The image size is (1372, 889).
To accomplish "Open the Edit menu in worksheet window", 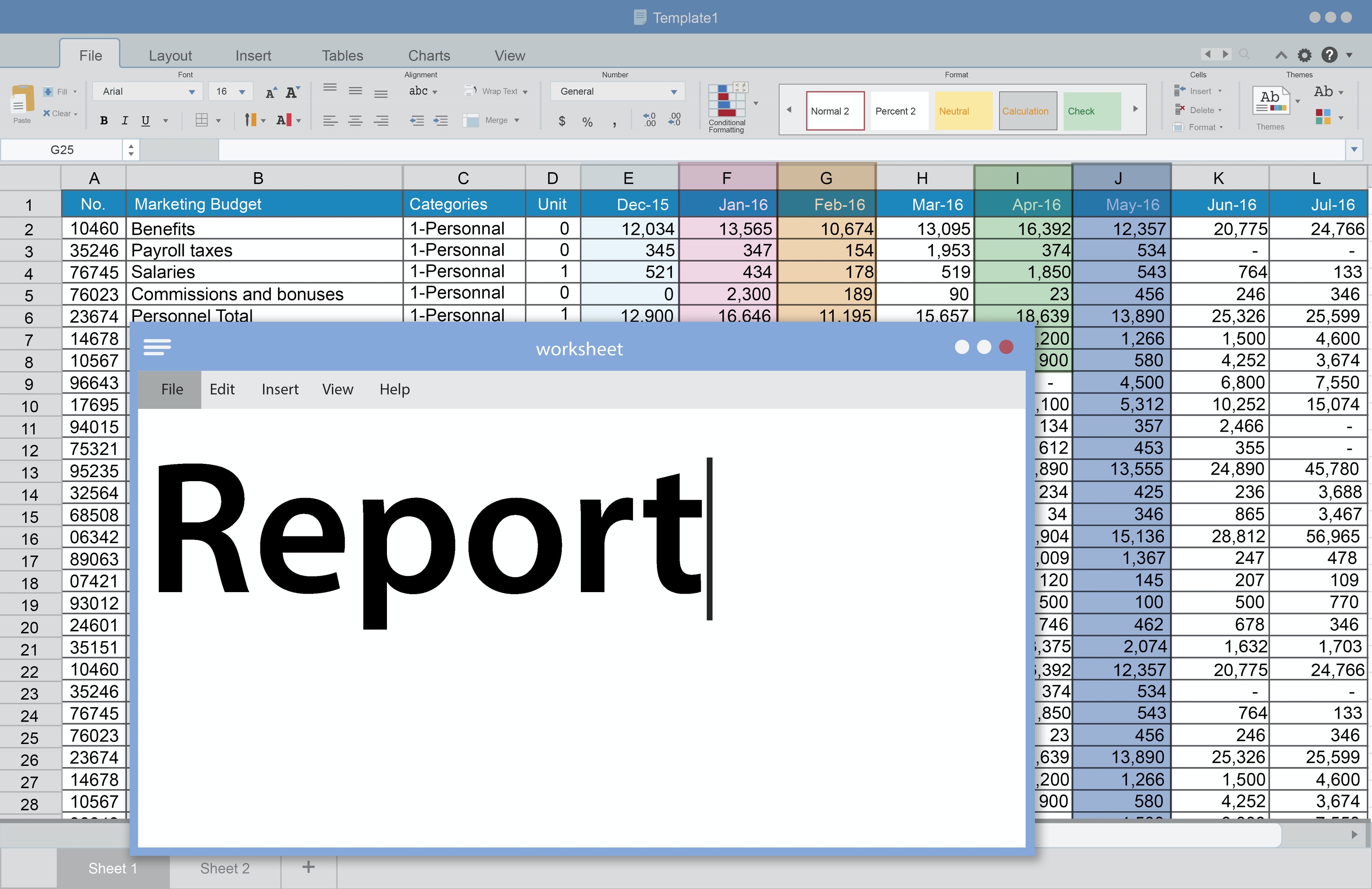I will (223, 389).
